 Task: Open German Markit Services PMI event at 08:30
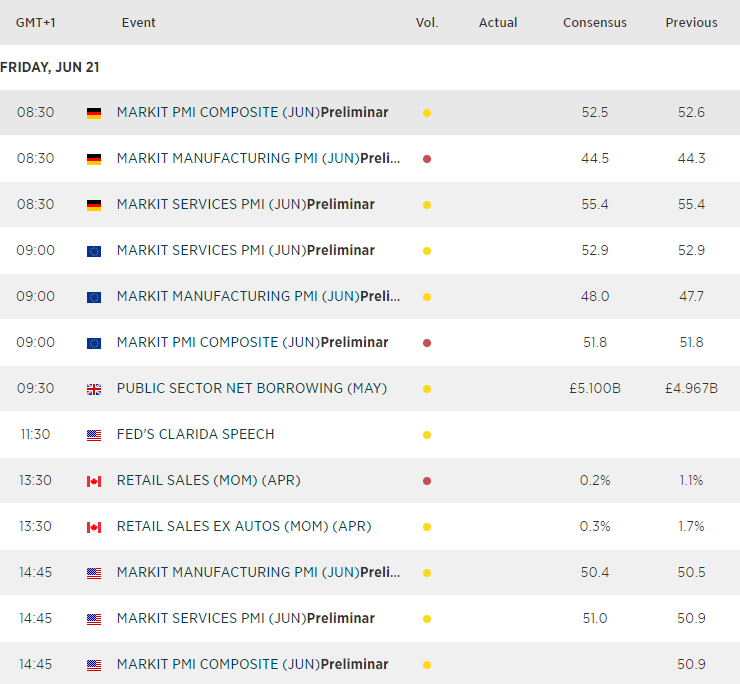(246, 204)
